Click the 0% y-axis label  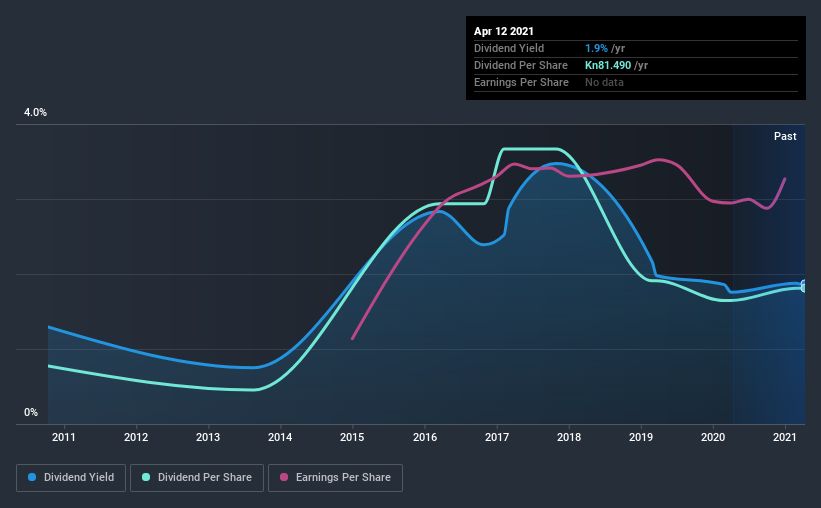tap(31, 413)
